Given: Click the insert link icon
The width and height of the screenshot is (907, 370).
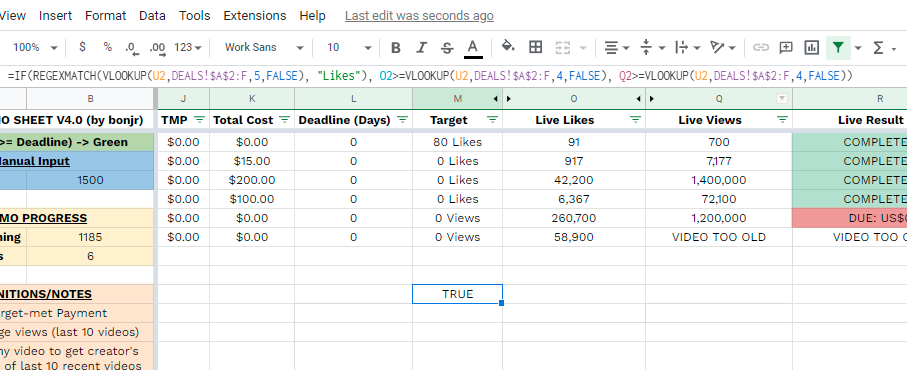Looking at the screenshot, I should click(x=760, y=47).
